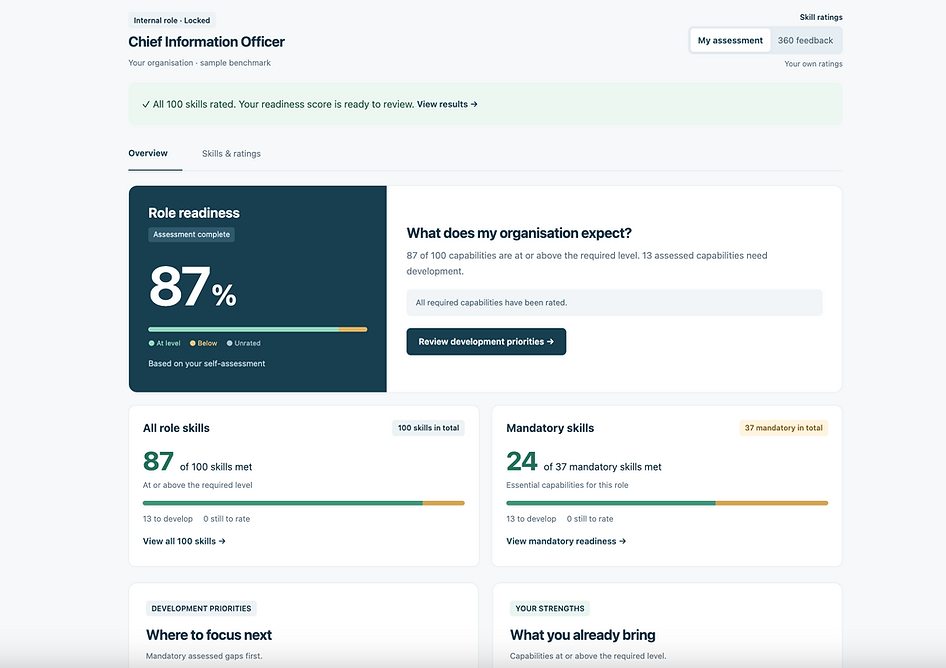Image resolution: width=946 pixels, height=668 pixels.
Task: Click 'Your organisation · sample benchmark' subtitle
Action: pos(199,63)
